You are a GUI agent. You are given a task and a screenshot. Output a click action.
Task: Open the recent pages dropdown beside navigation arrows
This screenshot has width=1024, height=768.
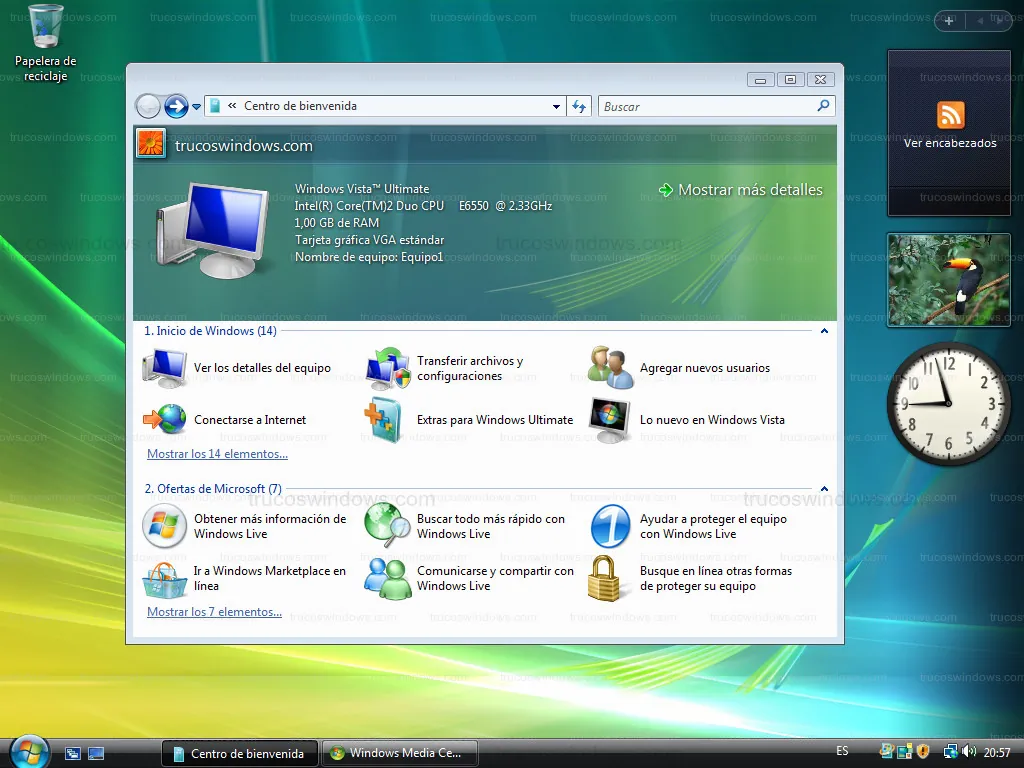tap(197, 107)
